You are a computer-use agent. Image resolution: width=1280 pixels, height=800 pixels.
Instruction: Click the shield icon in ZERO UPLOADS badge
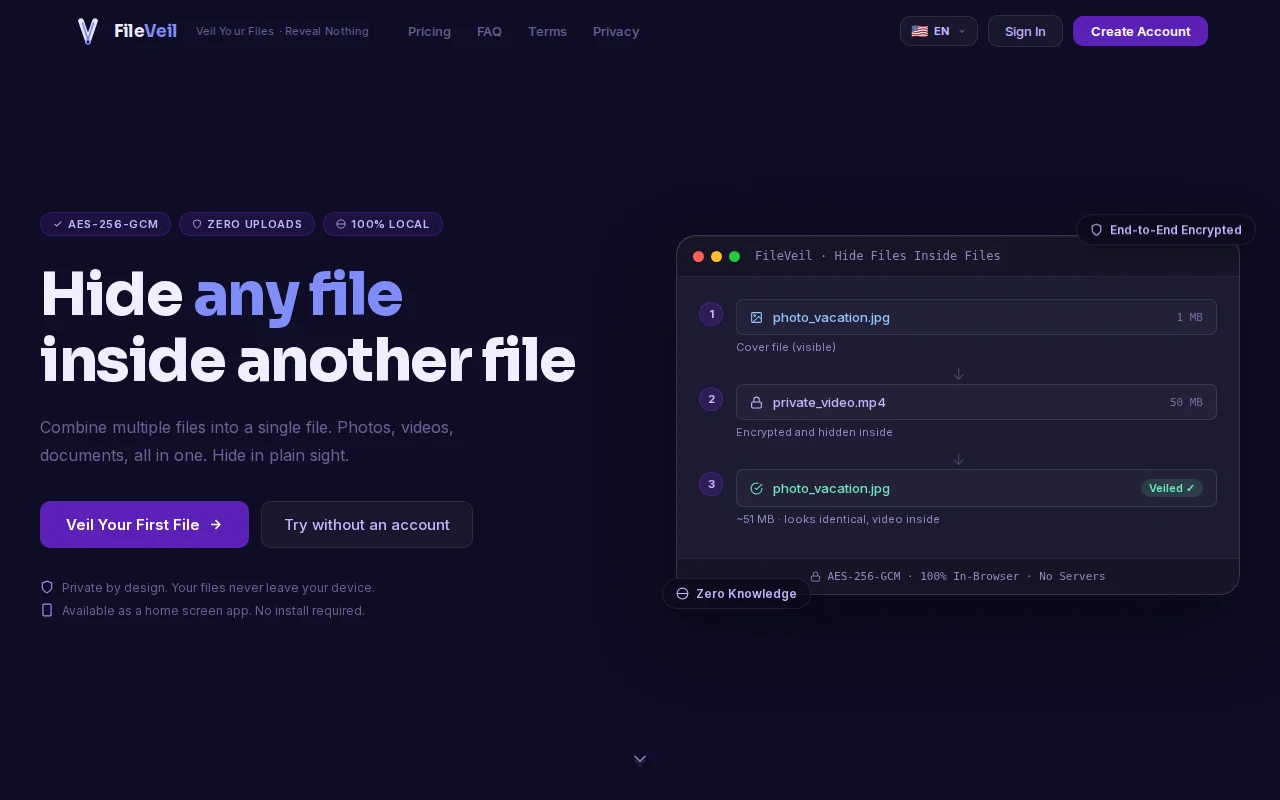(197, 224)
